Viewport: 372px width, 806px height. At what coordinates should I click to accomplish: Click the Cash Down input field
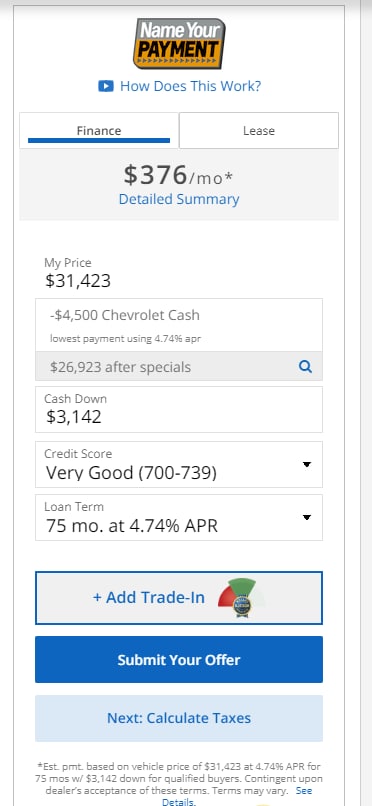[179, 410]
